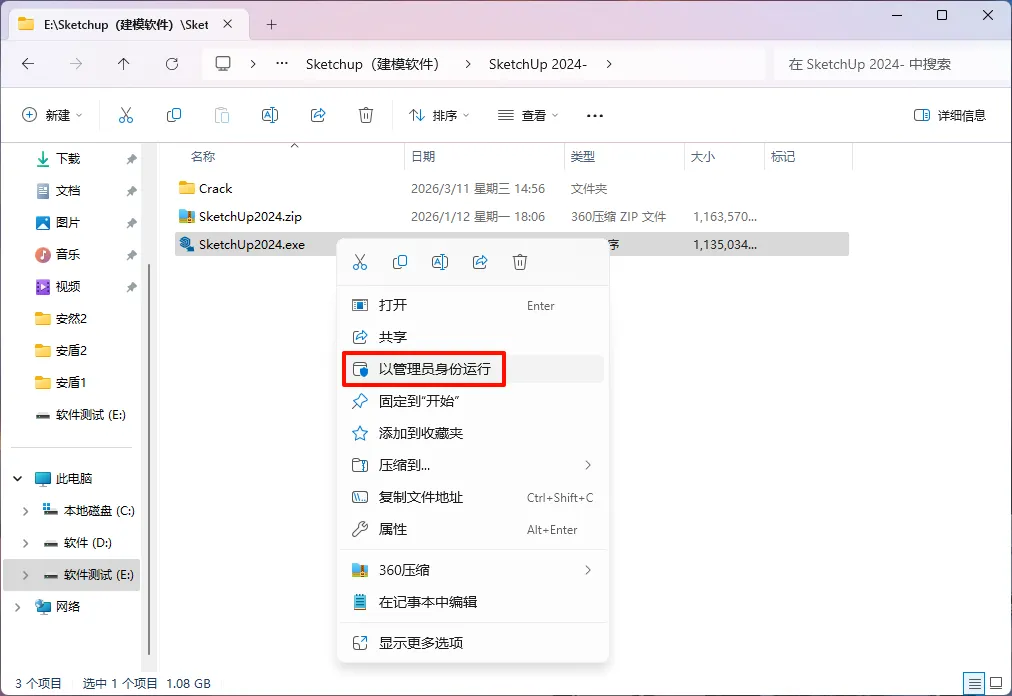Viewport: 1012px width, 696px height.
Task: Open the toolbar three-dot more menu
Action: coord(594,116)
